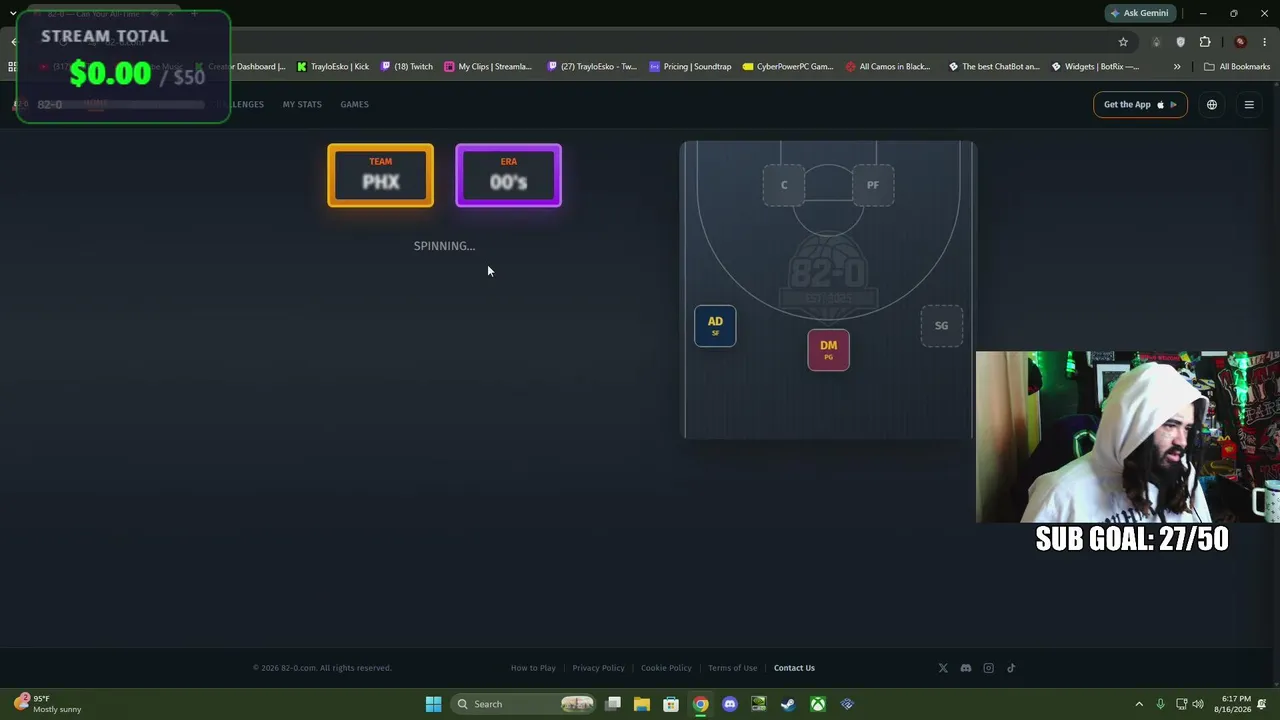
Task: Select the empty C court slot
Action: click(x=784, y=185)
